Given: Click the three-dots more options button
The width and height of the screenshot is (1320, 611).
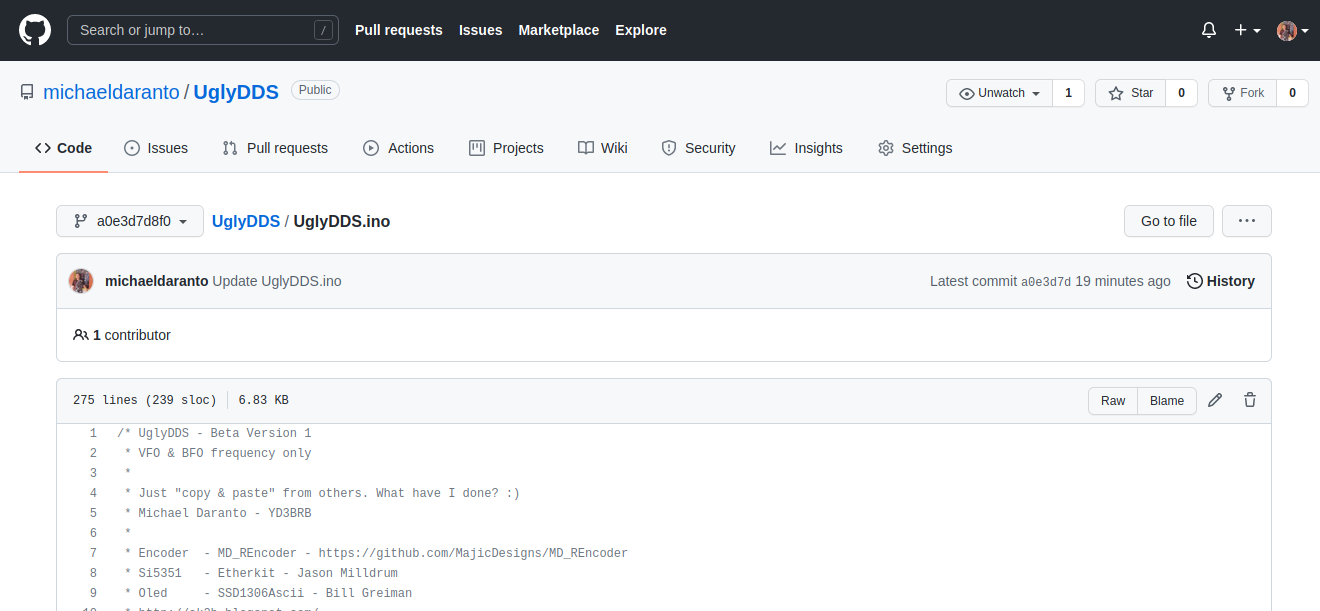Looking at the screenshot, I should tap(1246, 221).
